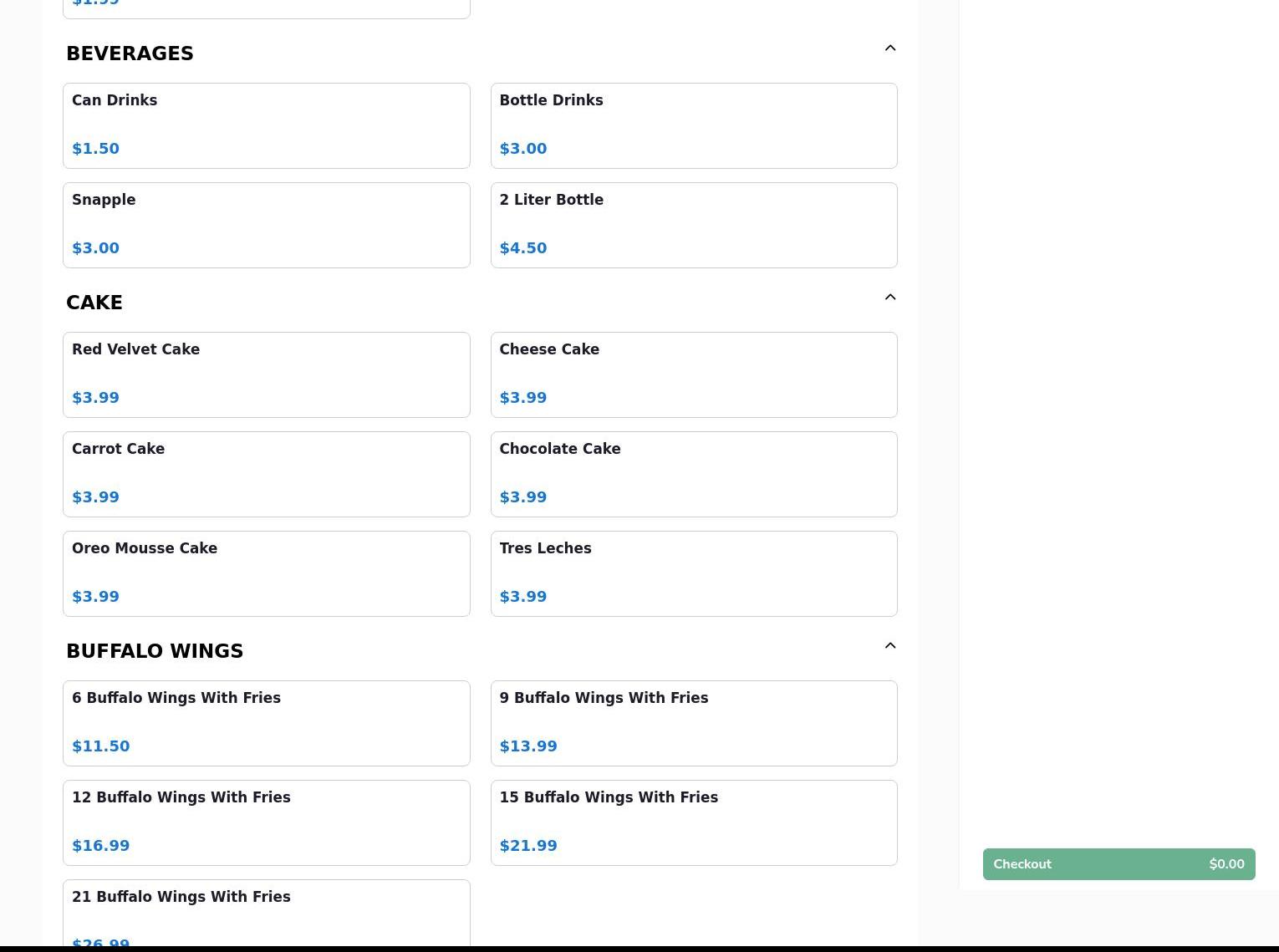Screen dimensions: 1279x952
Task: Add Bottle Drinks to order
Action: 693,125
